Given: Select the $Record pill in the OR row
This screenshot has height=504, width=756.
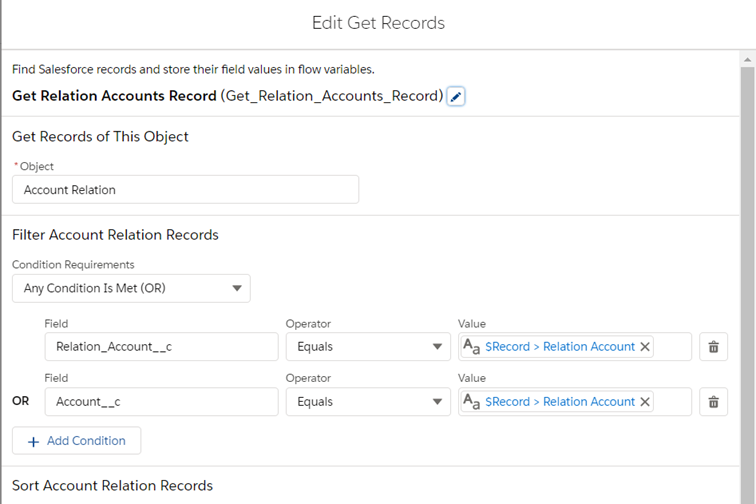Looking at the screenshot, I should click(559, 402).
